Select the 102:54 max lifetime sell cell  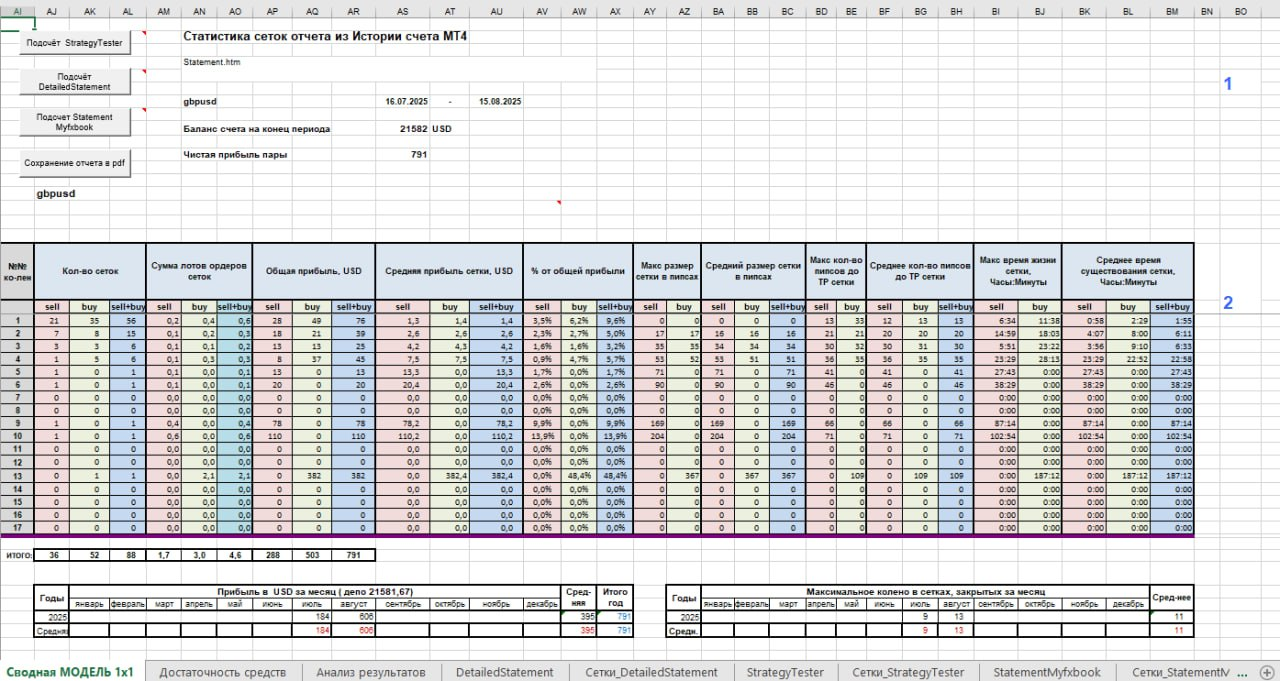click(x=996, y=437)
